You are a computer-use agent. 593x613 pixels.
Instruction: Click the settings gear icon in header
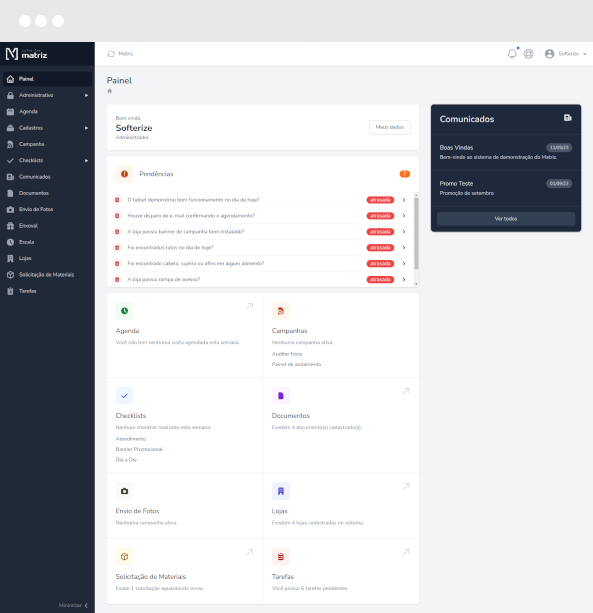coord(528,54)
